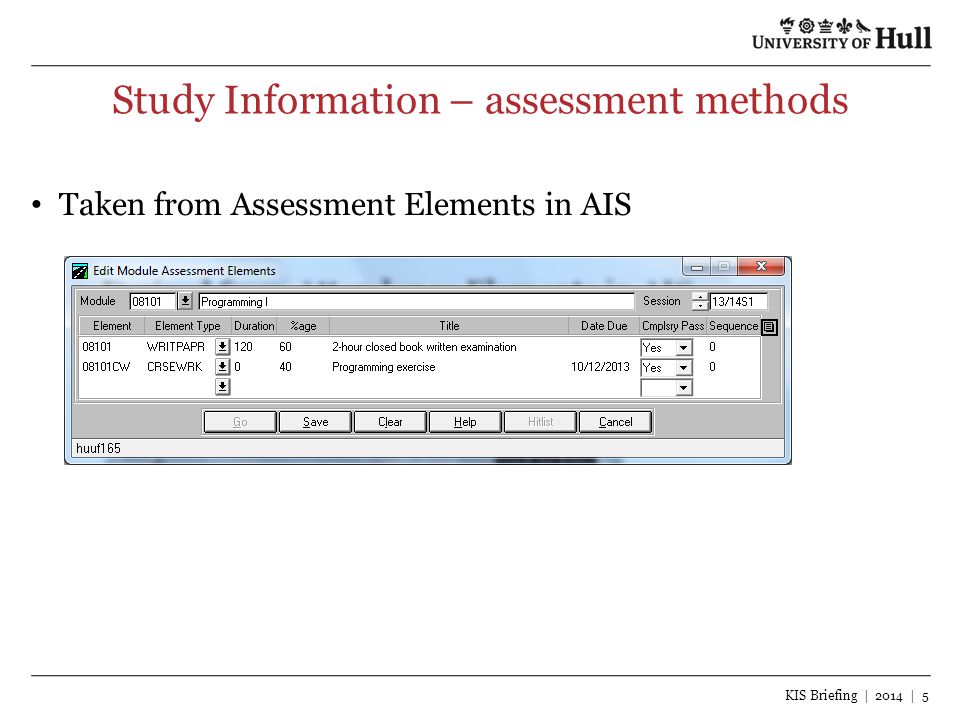
Task: Click the Edit Module Assessment Elements window icon
Action: 80,271
